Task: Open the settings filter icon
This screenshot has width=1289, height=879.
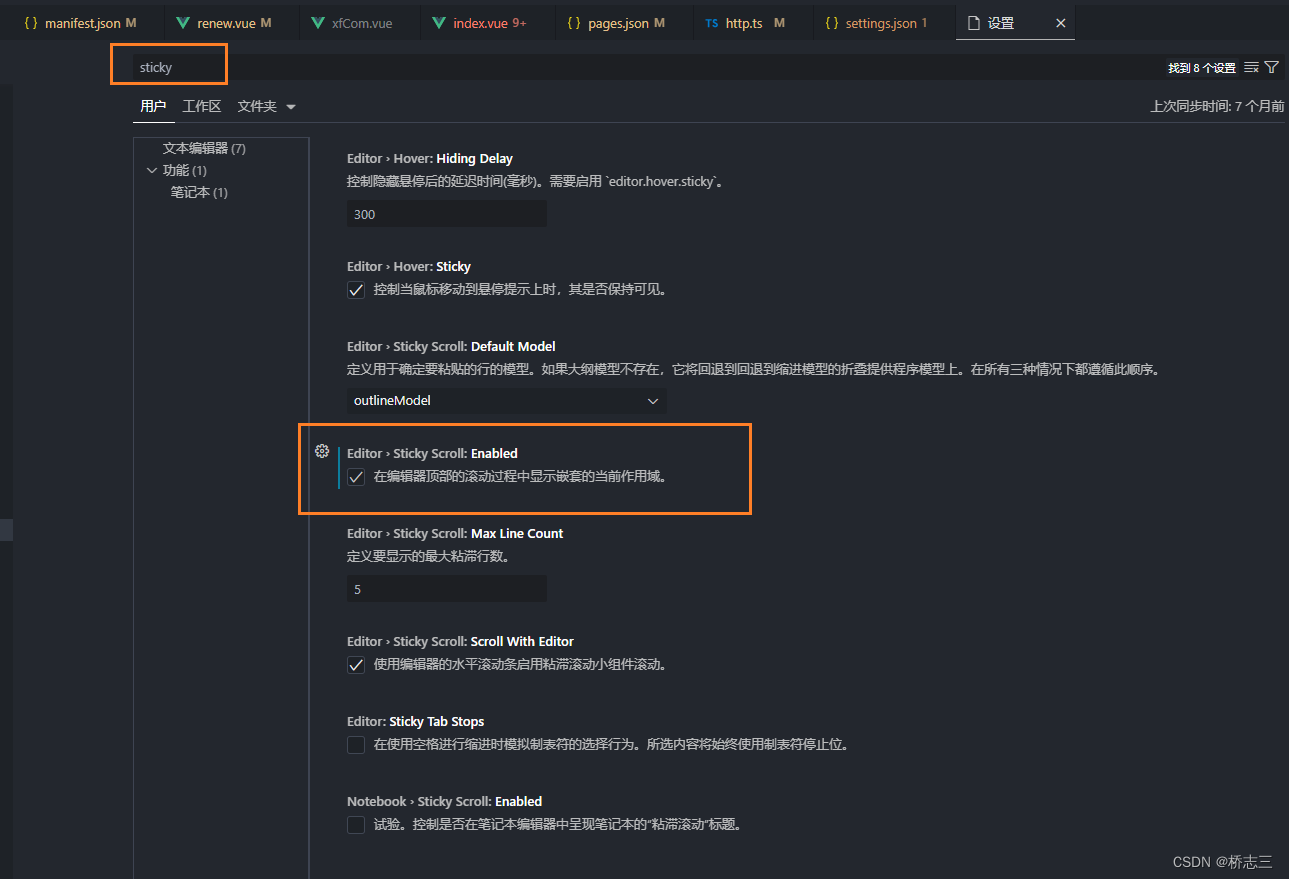Action: (x=1271, y=66)
